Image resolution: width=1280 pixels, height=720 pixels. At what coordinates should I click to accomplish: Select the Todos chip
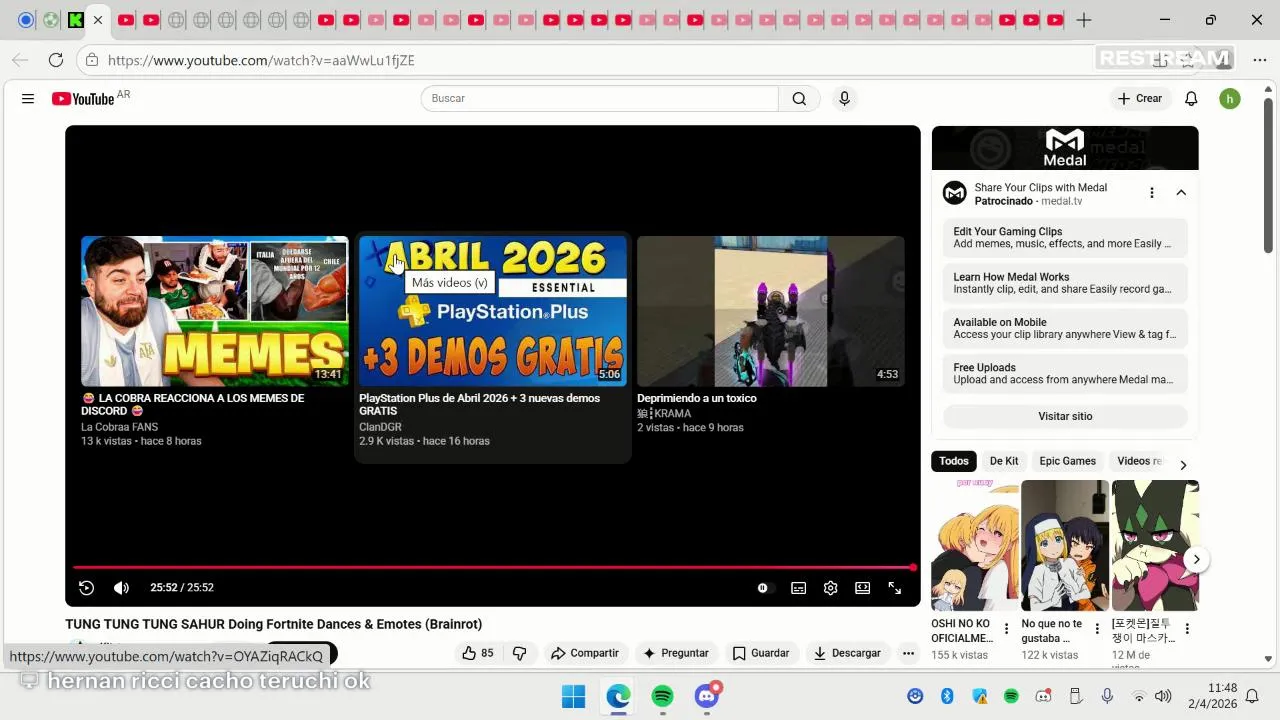point(954,461)
